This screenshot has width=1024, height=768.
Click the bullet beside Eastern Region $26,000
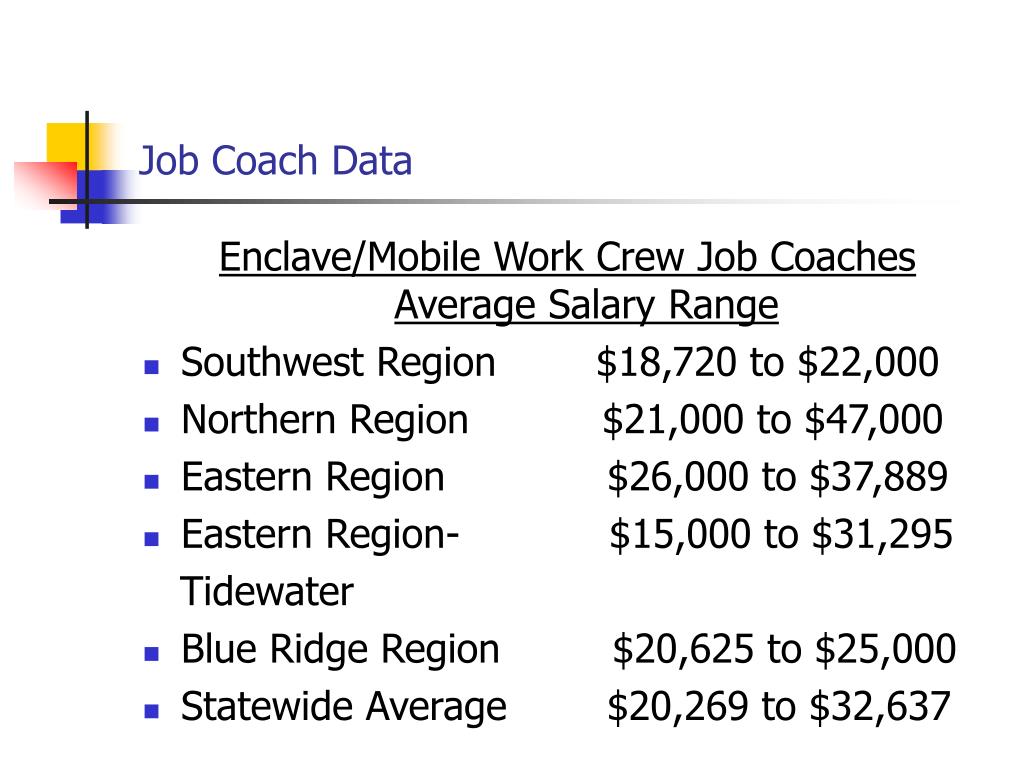pos(152,482)
